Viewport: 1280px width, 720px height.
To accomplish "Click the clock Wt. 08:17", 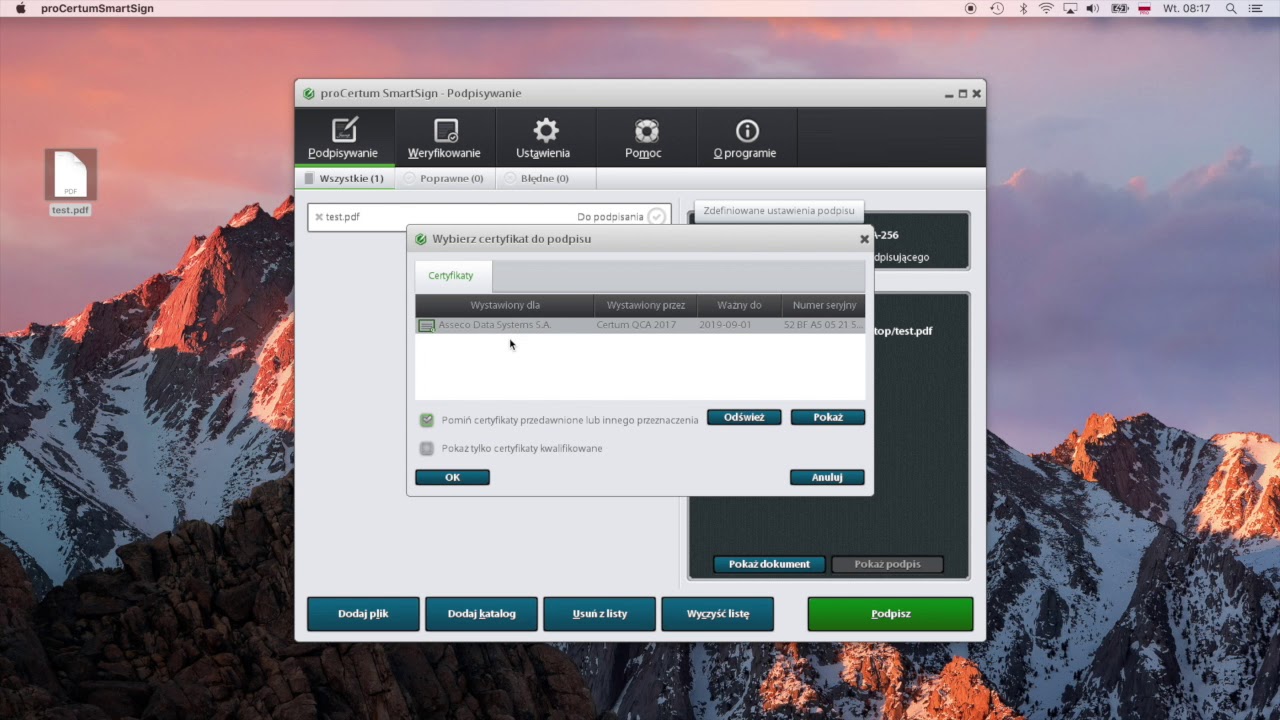I will tap(1187, 8).
